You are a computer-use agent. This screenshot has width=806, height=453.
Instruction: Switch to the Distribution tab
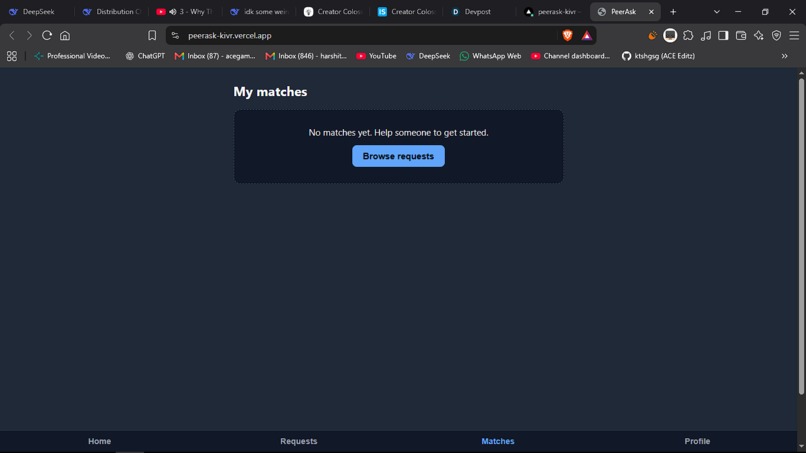coord(111,11)
